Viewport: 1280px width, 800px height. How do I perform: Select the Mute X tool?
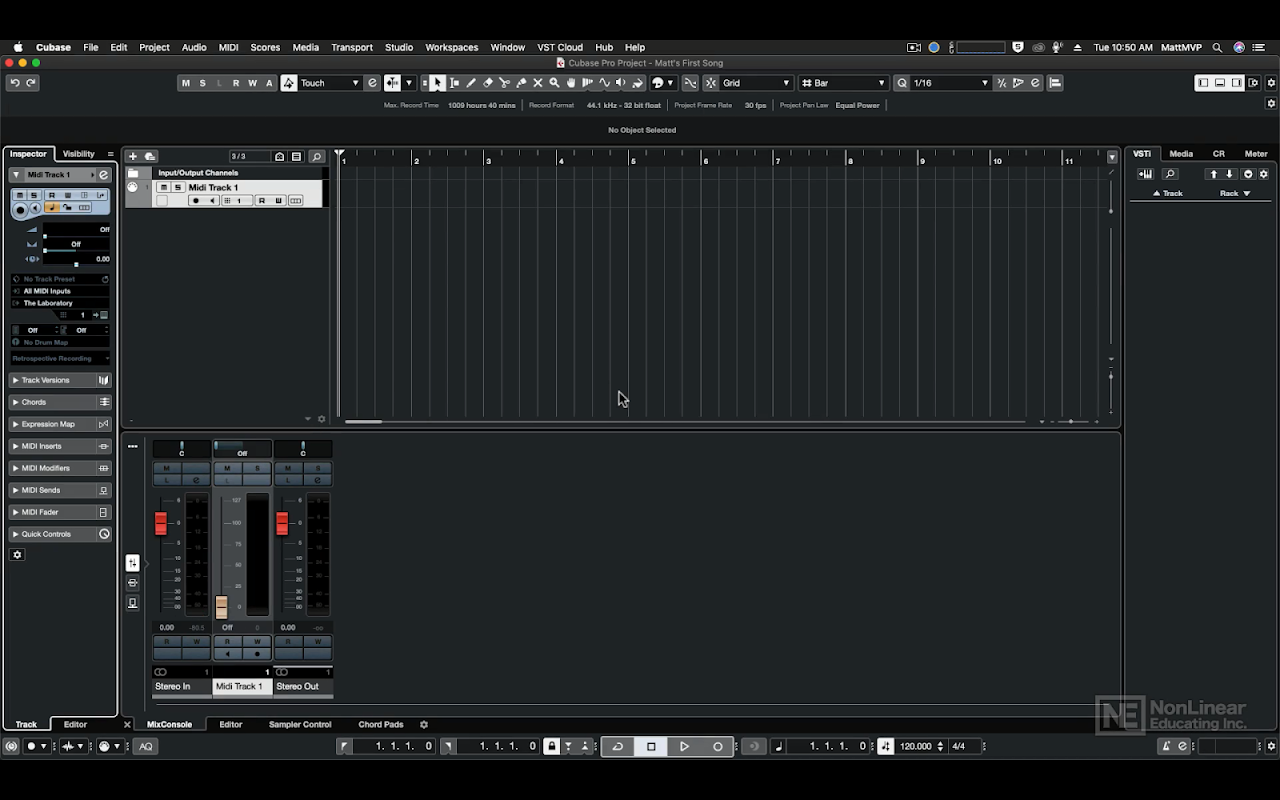coord(538,83)
